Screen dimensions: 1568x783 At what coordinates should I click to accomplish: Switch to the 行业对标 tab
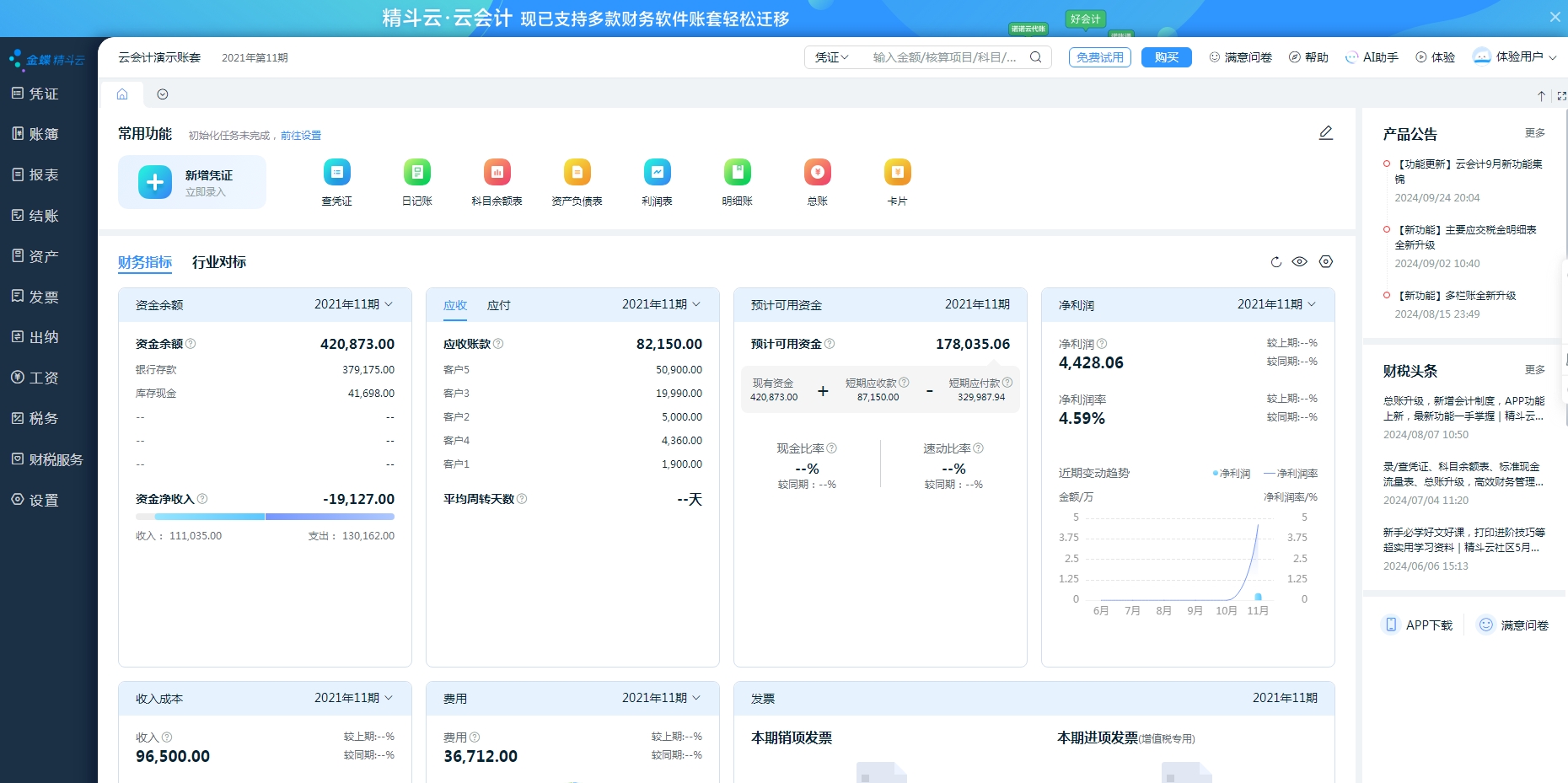[219, 262]
